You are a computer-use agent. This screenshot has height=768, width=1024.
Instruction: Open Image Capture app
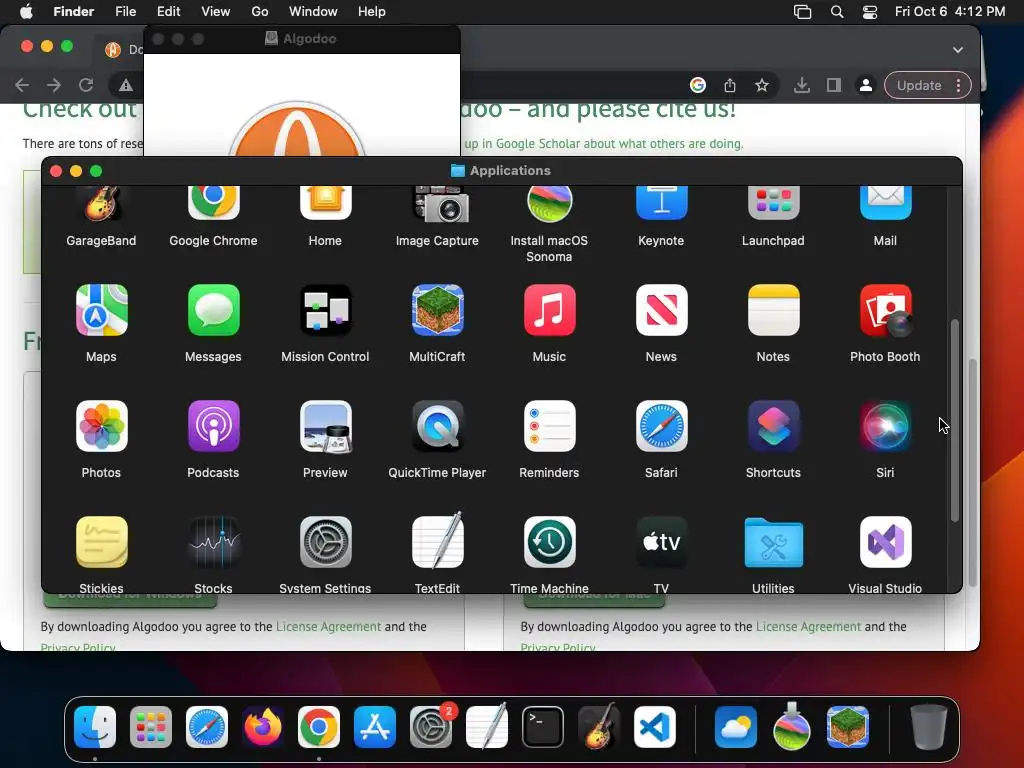(438, 204)
